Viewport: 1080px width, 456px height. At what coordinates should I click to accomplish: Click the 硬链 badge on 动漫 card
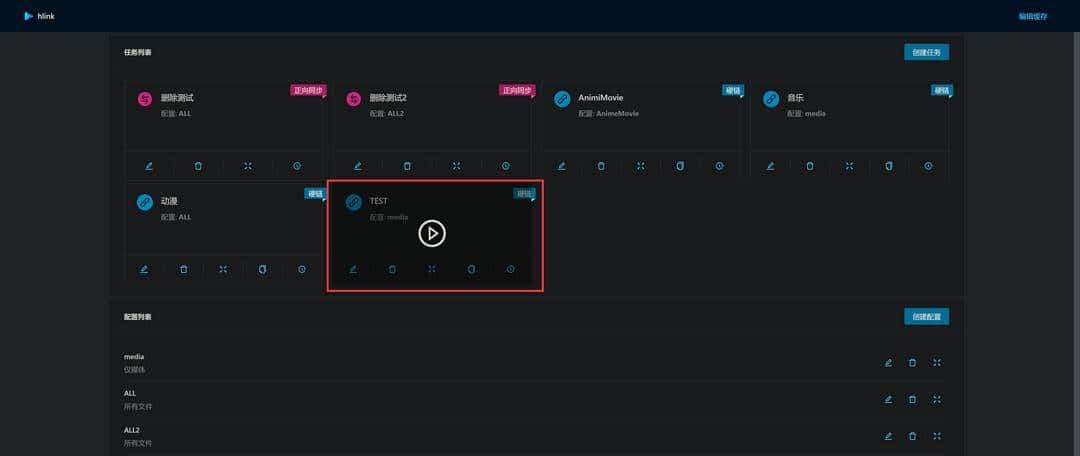[314, 194]
